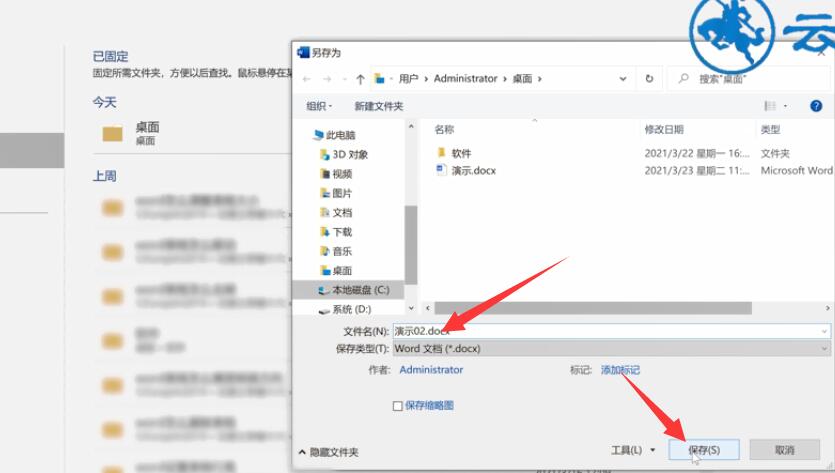
Task: Sort by 修改日期 column header
Action: coord(664,129)
